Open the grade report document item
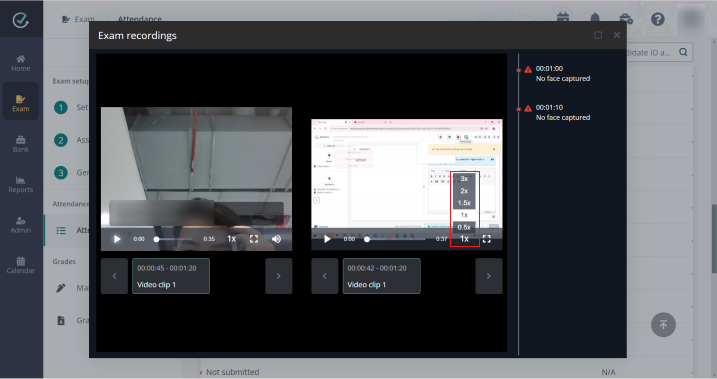Viewport: 717px width, 379px height. (x=61, y=320)
